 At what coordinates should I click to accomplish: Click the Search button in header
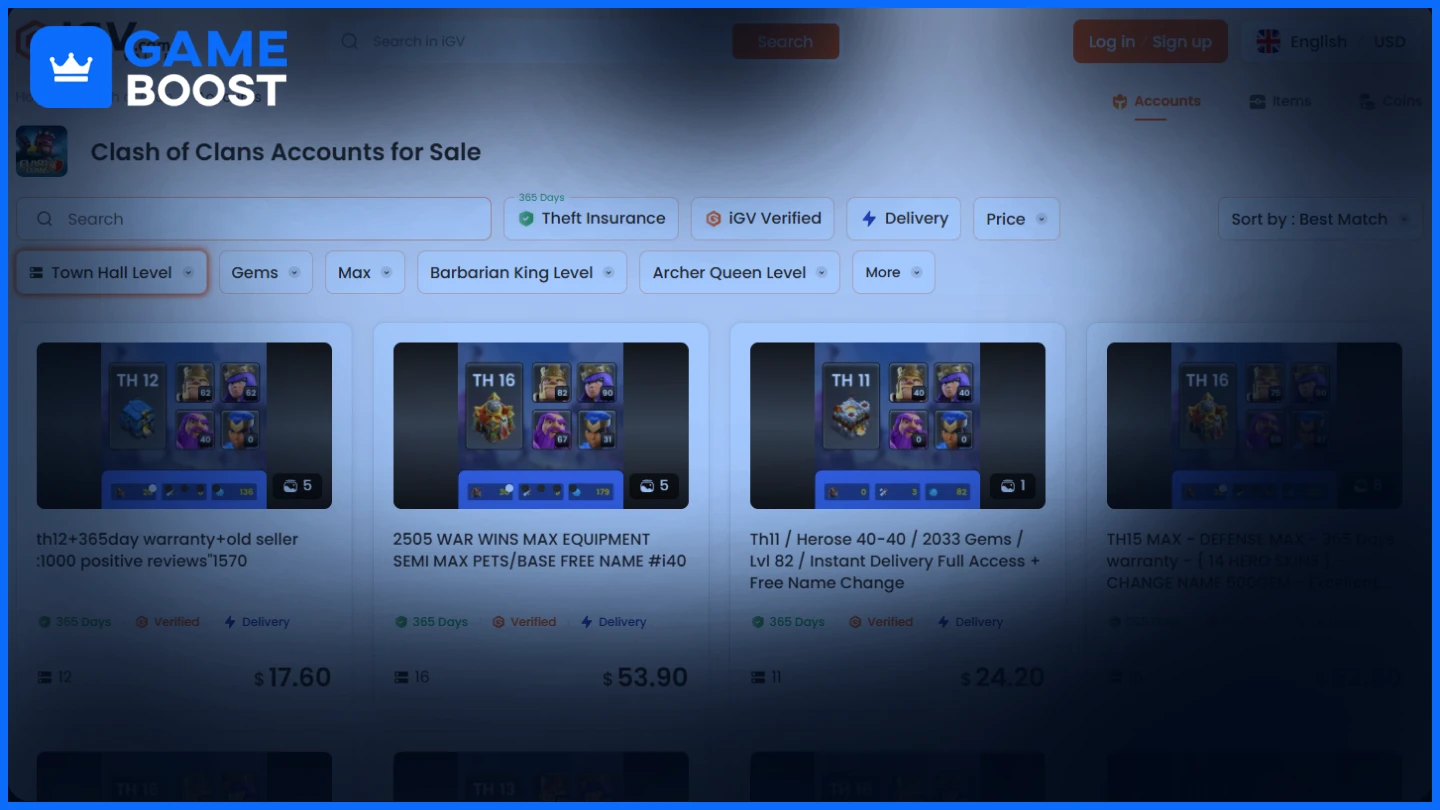pyautogui.click(x=785, y=41)
